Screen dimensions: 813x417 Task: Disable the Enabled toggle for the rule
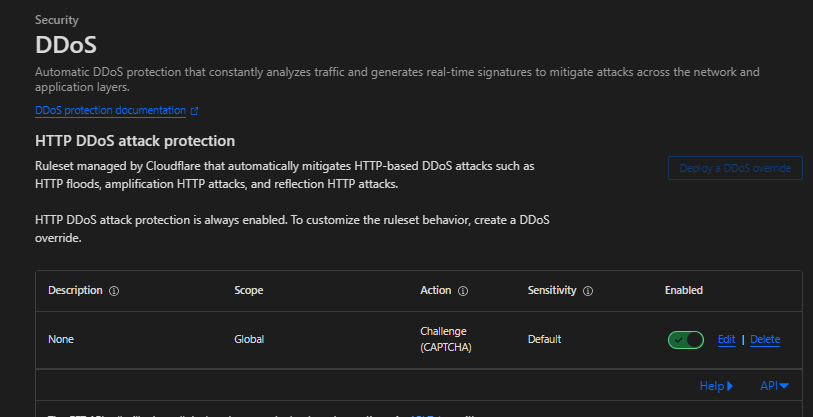(x=686, y=340)
